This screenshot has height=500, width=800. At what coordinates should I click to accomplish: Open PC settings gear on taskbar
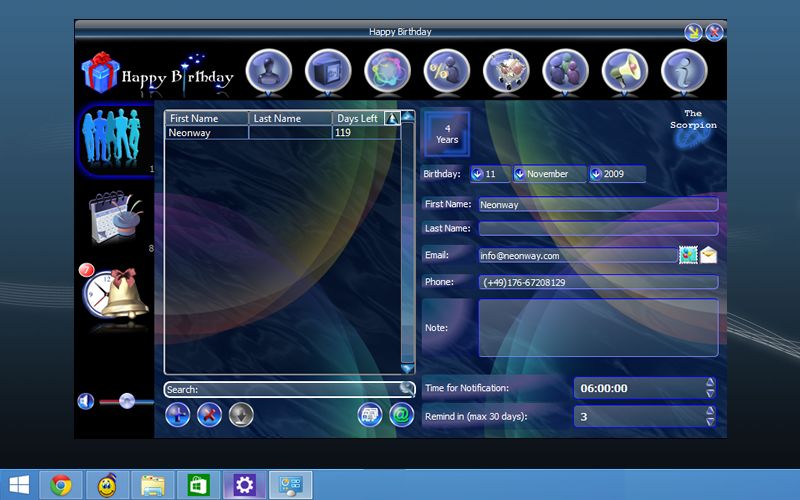[244, 484]
